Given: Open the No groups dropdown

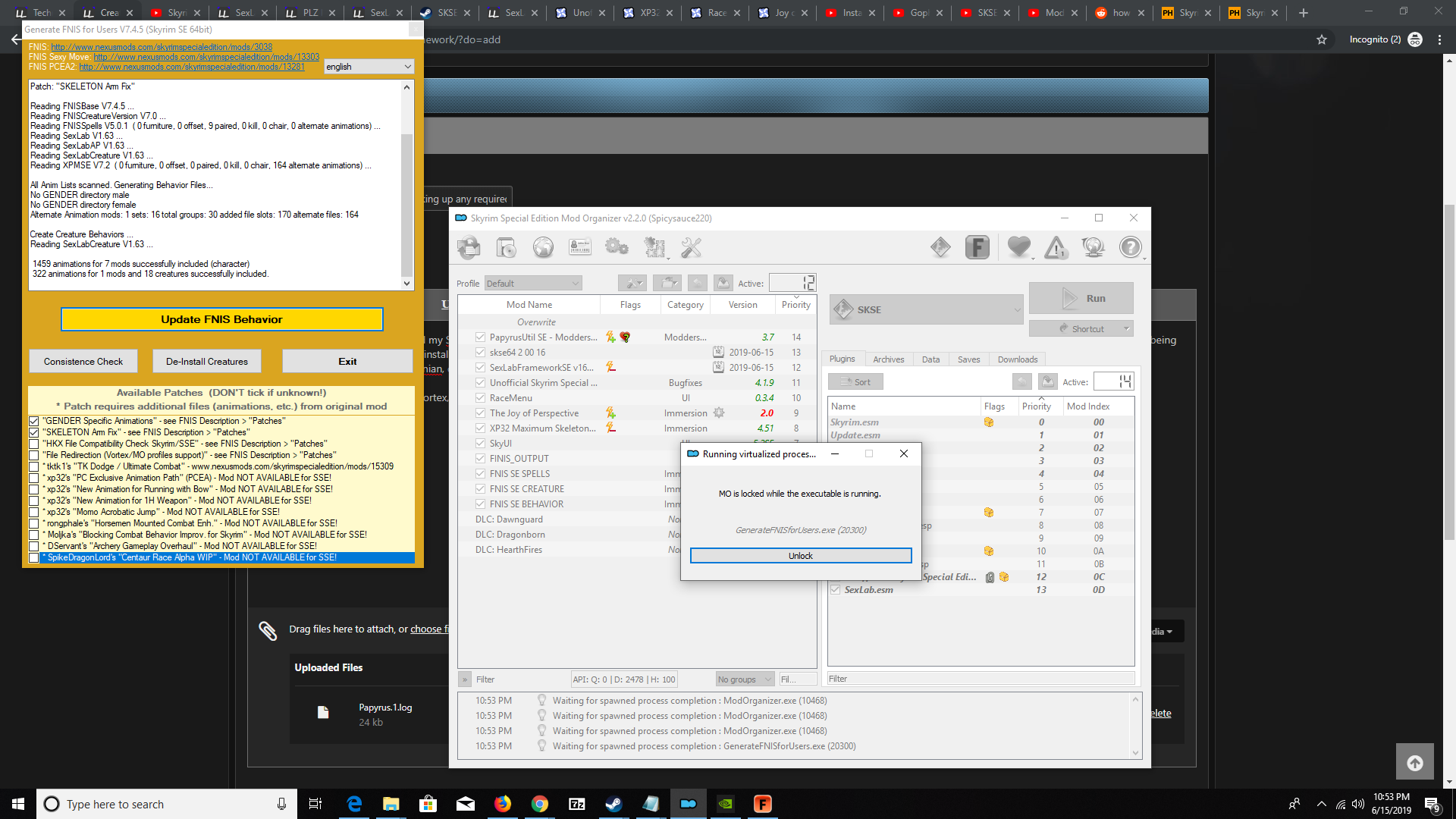Looking at the screenshot, I should pos(745,679).
